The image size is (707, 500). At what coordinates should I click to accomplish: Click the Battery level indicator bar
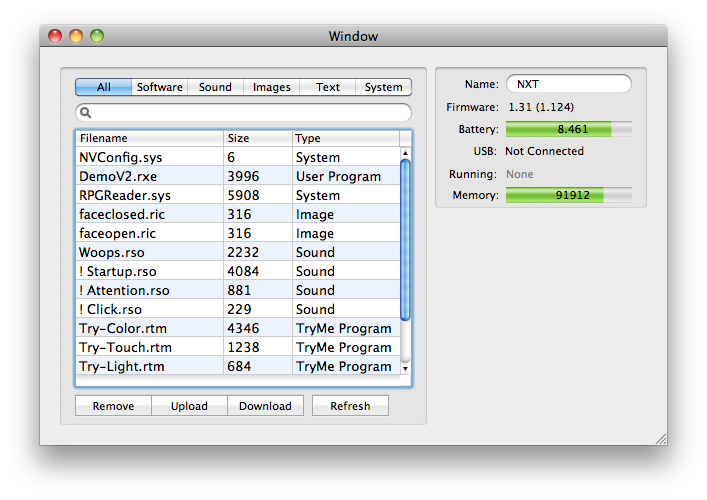pyautogui.click(x=568, y=129)
